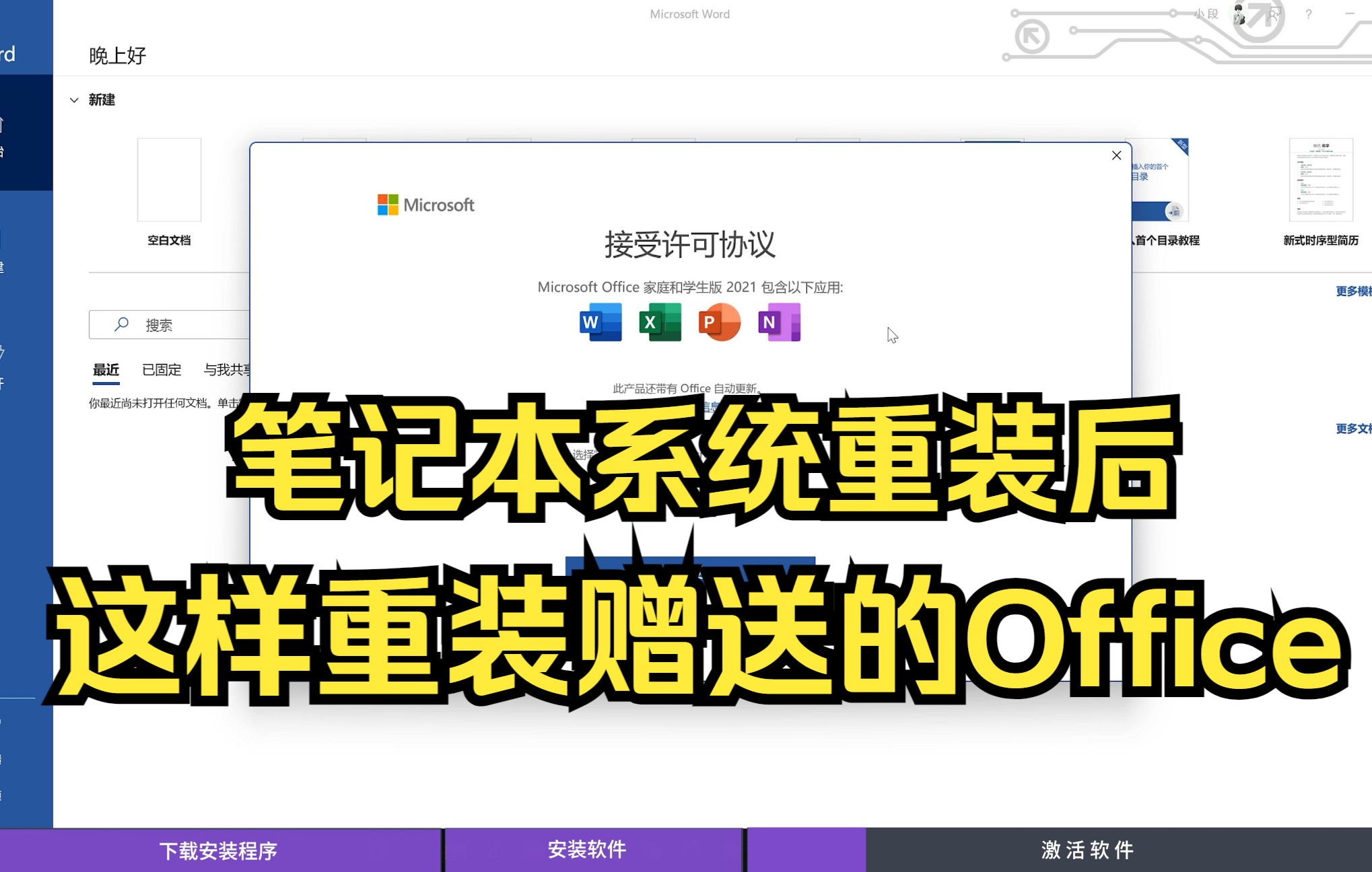Switch to the 与我共享 tab
This screenshot has height=872, width=1372.
tap(227, 369)
